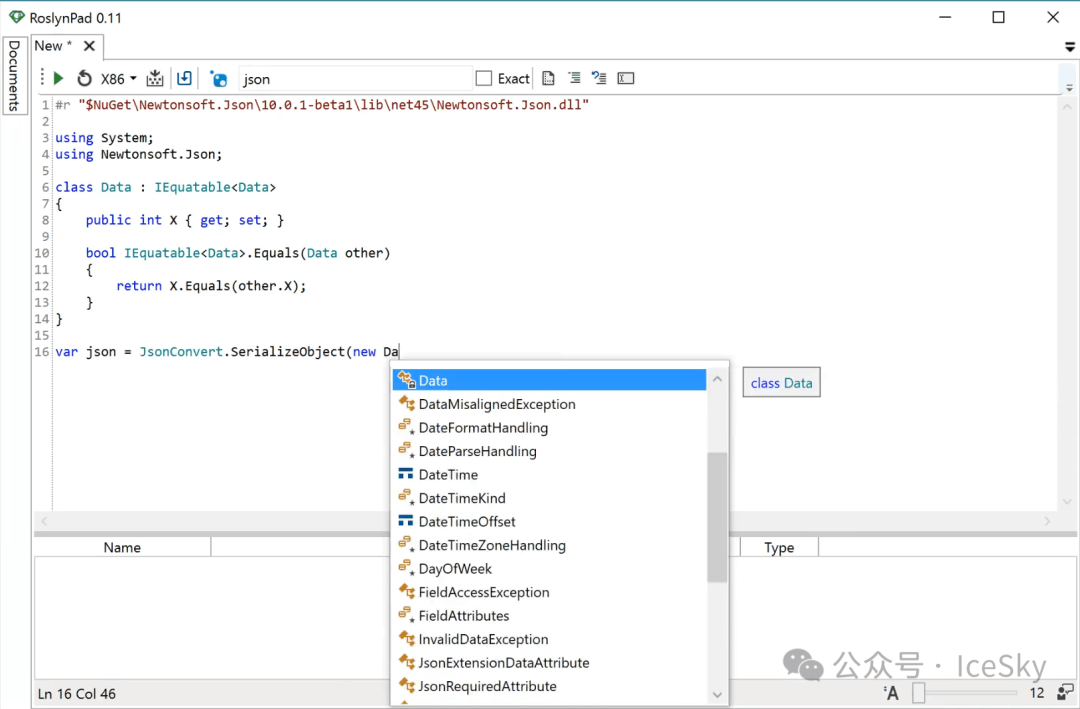This screenshot has width=1080, height=709.
Task: Click the comment selection icon
Action: (x=574, y=78)
